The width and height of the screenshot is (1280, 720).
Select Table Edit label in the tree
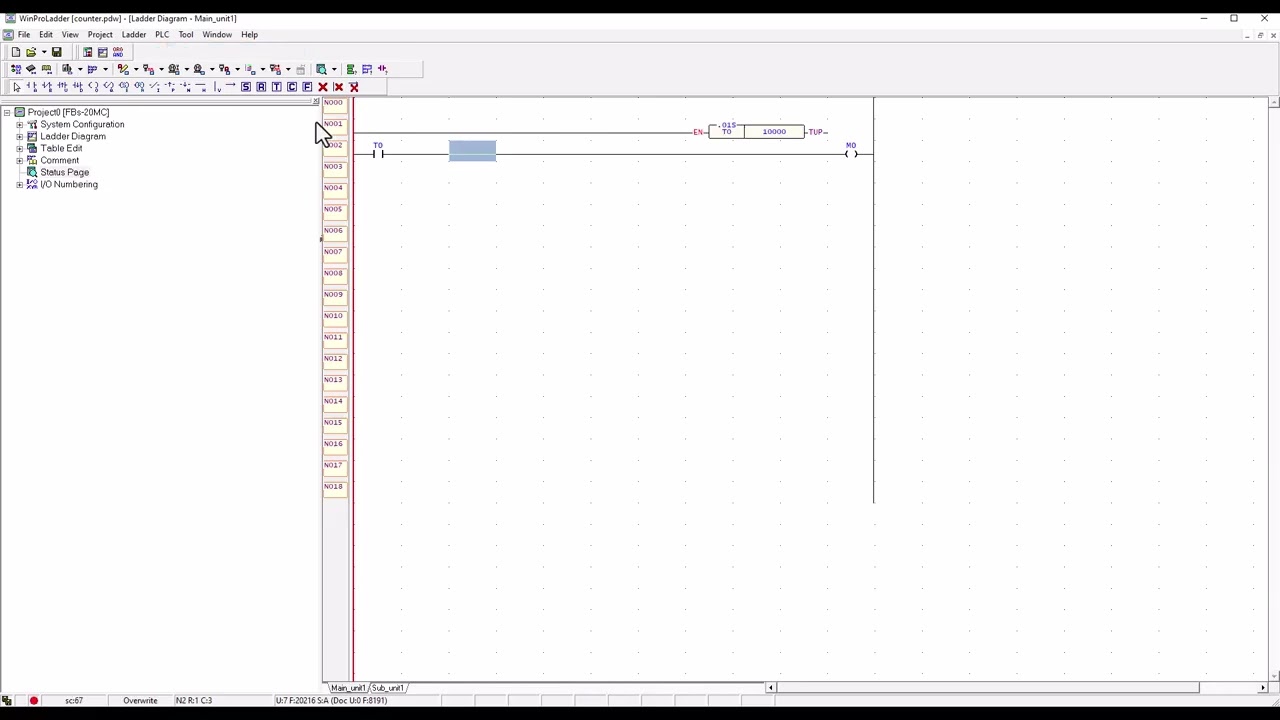pyautogui.click(x=61, y=148)
